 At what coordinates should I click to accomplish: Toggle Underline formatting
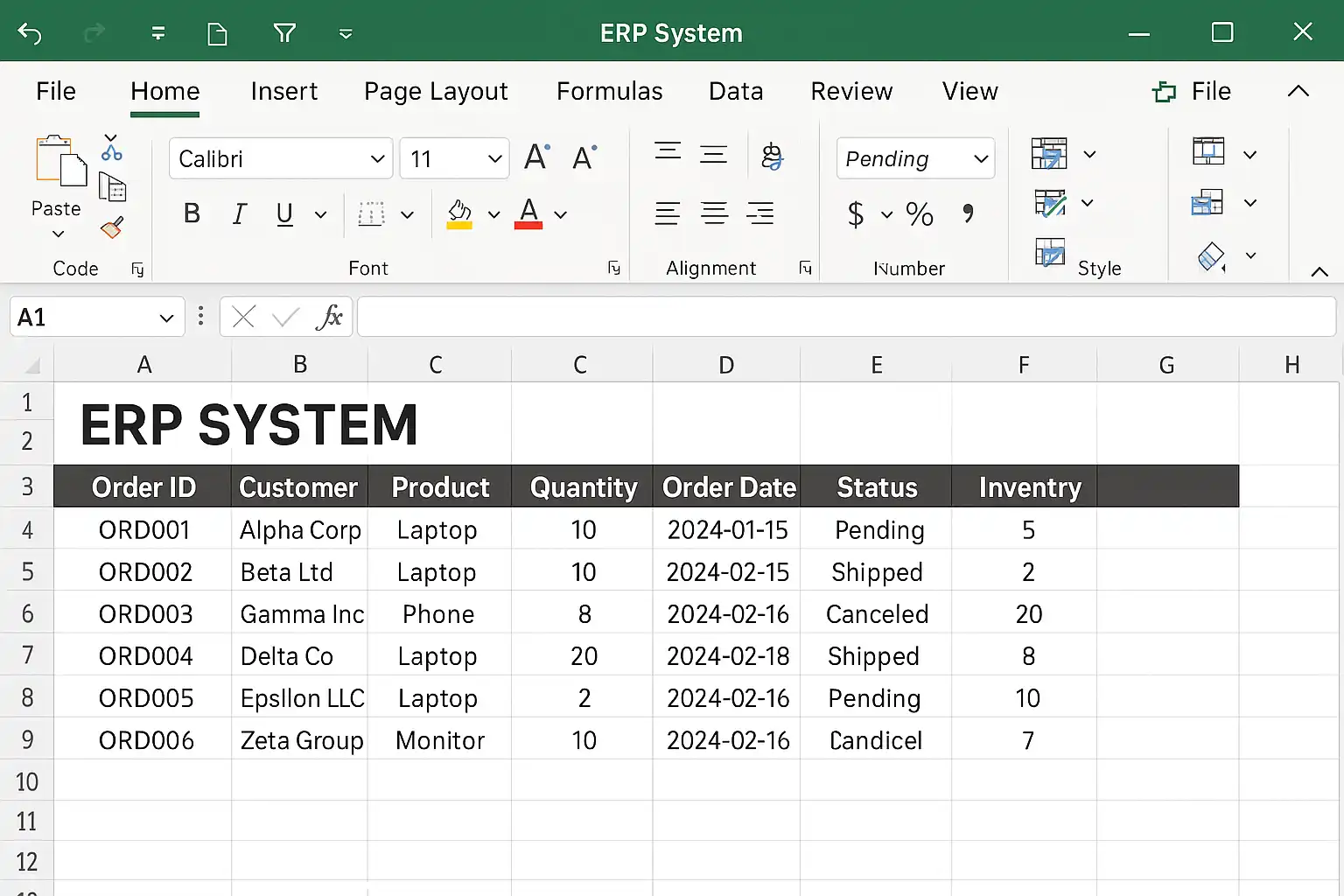[284, 213]
